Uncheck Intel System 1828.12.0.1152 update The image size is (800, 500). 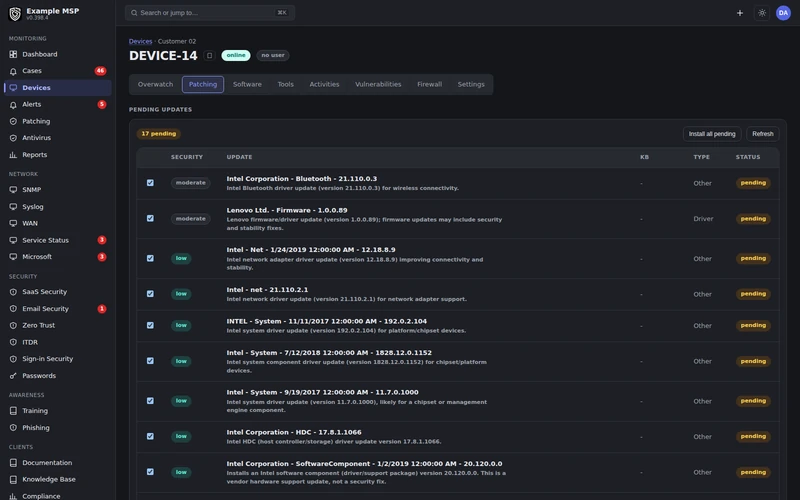150,361
